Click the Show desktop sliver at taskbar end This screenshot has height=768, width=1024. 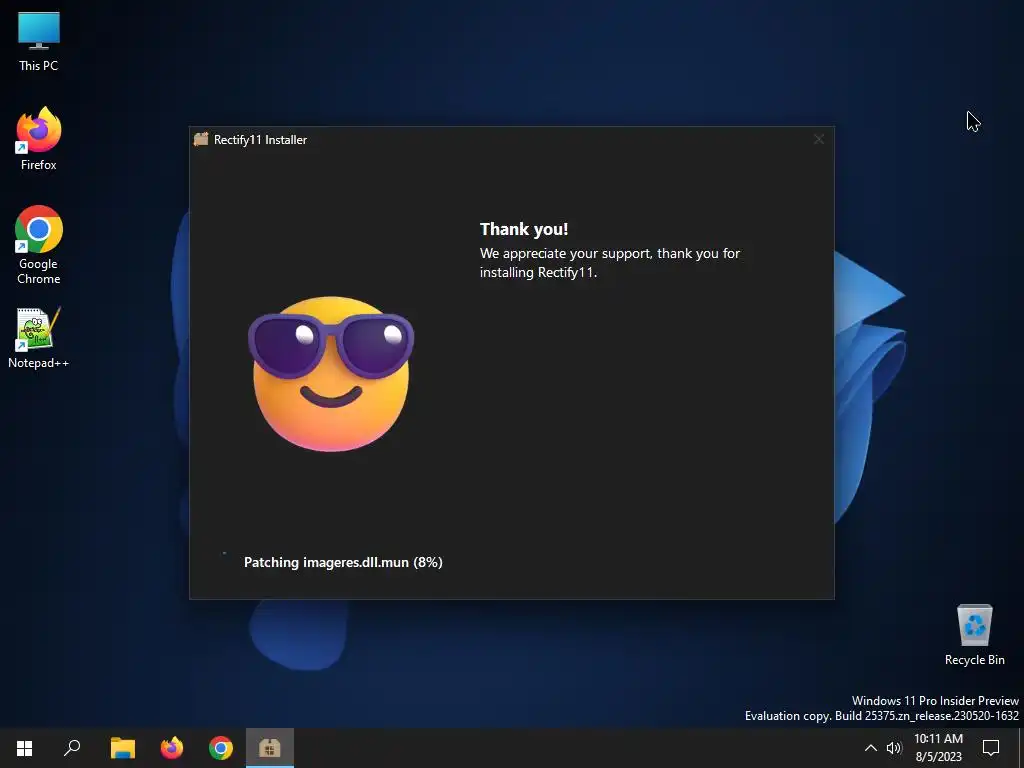click(x=1021, y=748)
